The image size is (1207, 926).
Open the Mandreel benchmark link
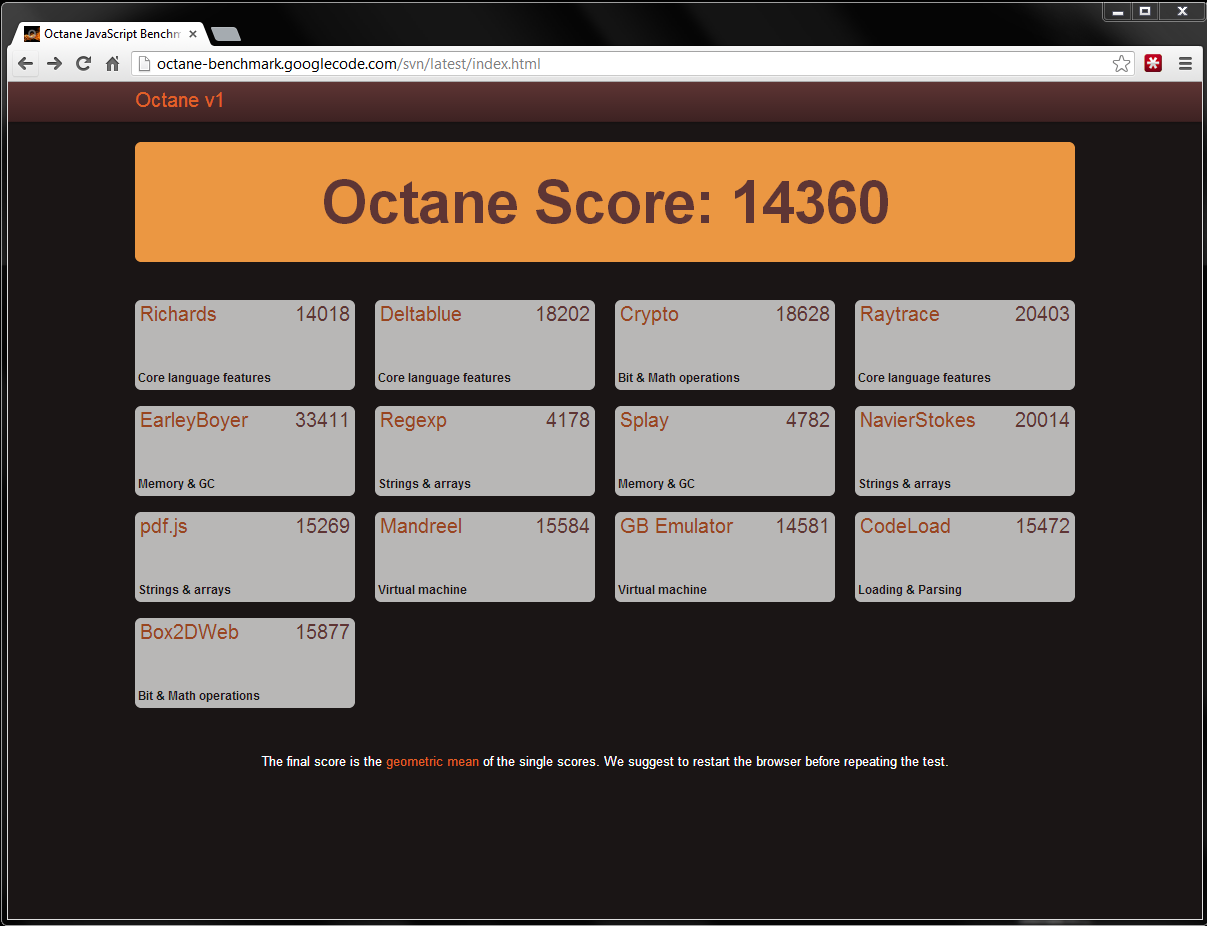pyautogui.click(x=420, y=526)
